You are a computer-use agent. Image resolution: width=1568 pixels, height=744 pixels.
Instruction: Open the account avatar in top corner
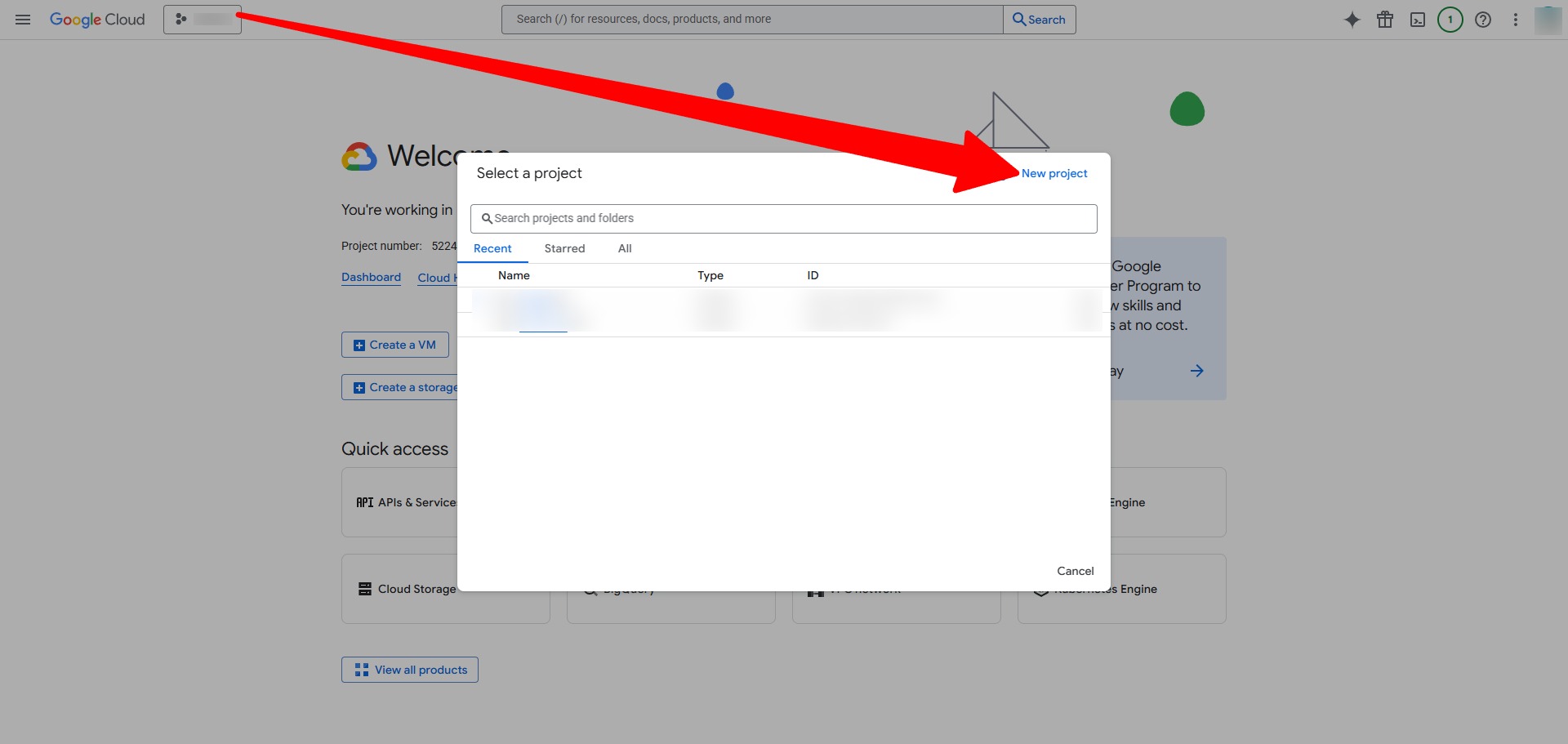[x=1548, y=20]
